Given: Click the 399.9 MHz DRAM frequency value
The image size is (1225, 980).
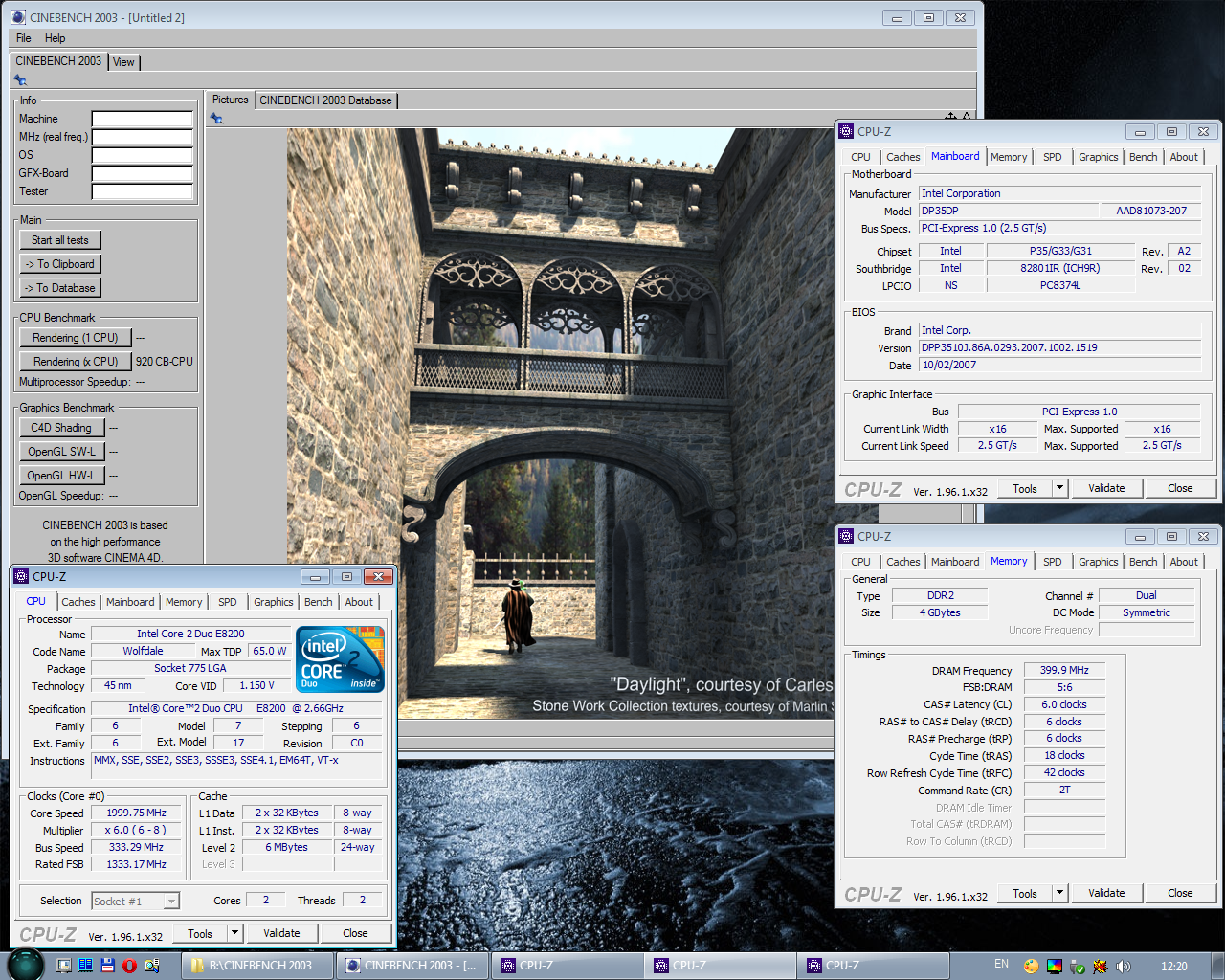Looking at the screenshot, I should click(1064, 670).
